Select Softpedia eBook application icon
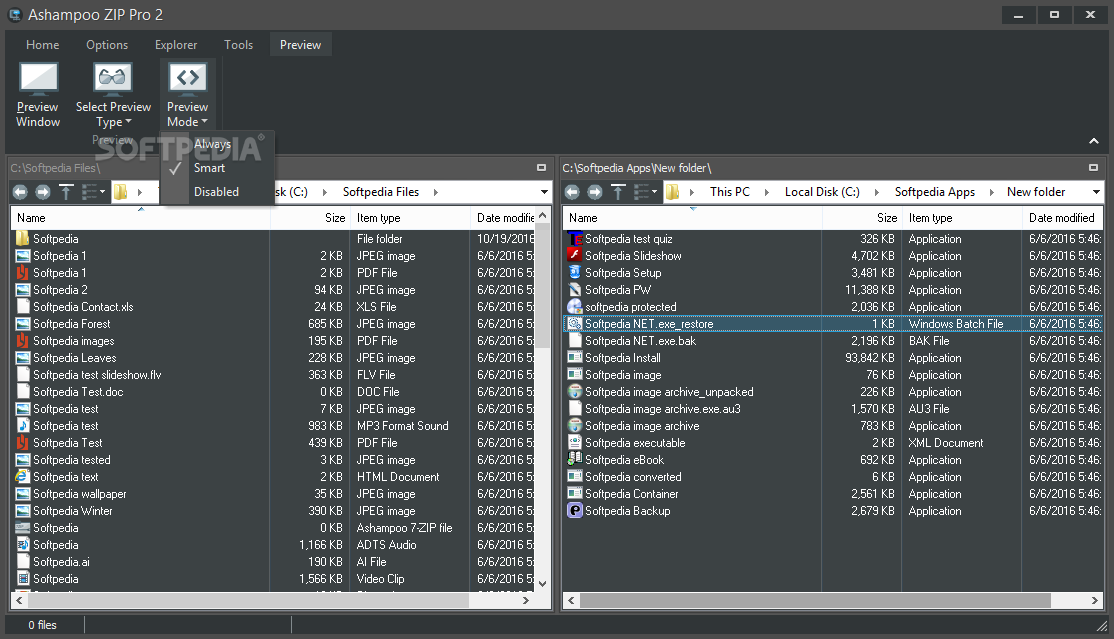The image size is (1114, 639). click(x=575, y=460)
